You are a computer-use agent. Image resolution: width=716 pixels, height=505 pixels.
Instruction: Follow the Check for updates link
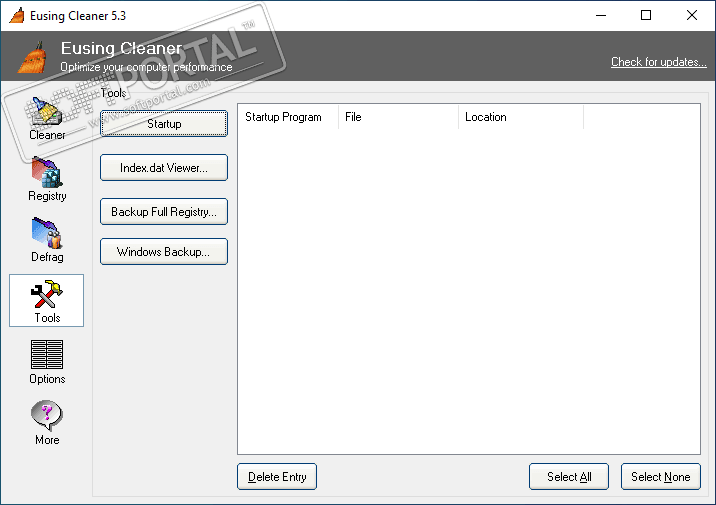658,62
